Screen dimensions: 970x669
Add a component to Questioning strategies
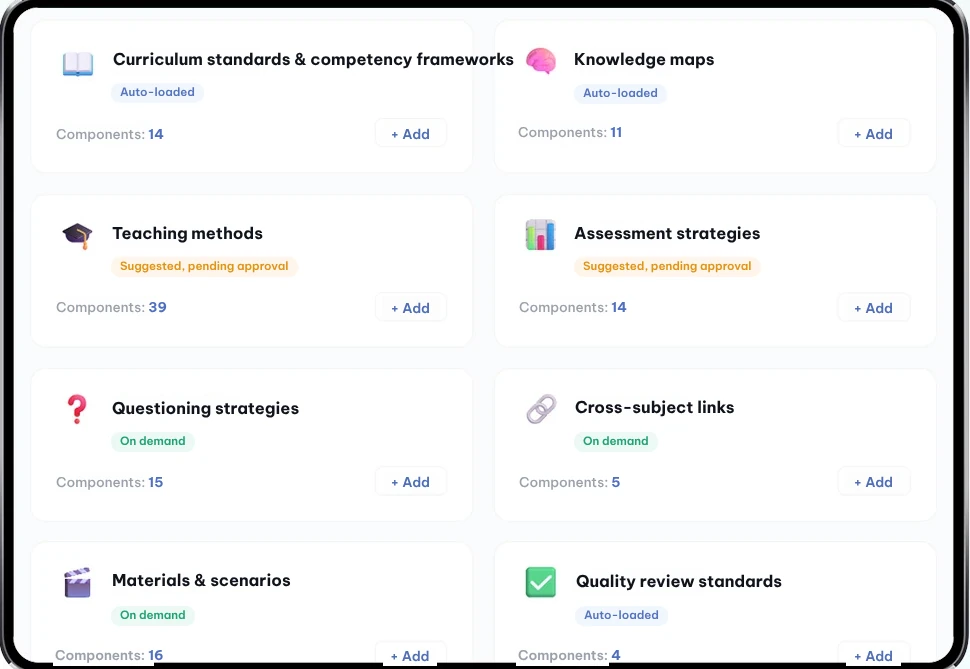click(x=411, y=481)
